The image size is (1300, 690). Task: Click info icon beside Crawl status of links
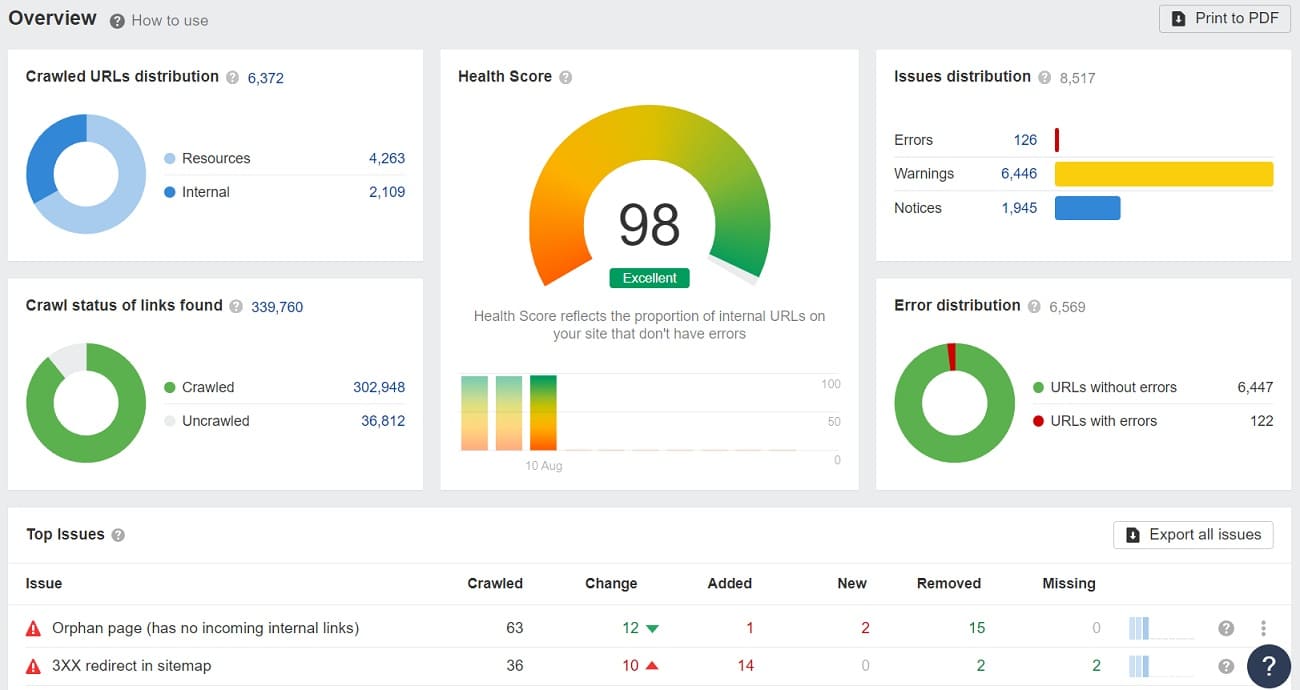[237, 307]
